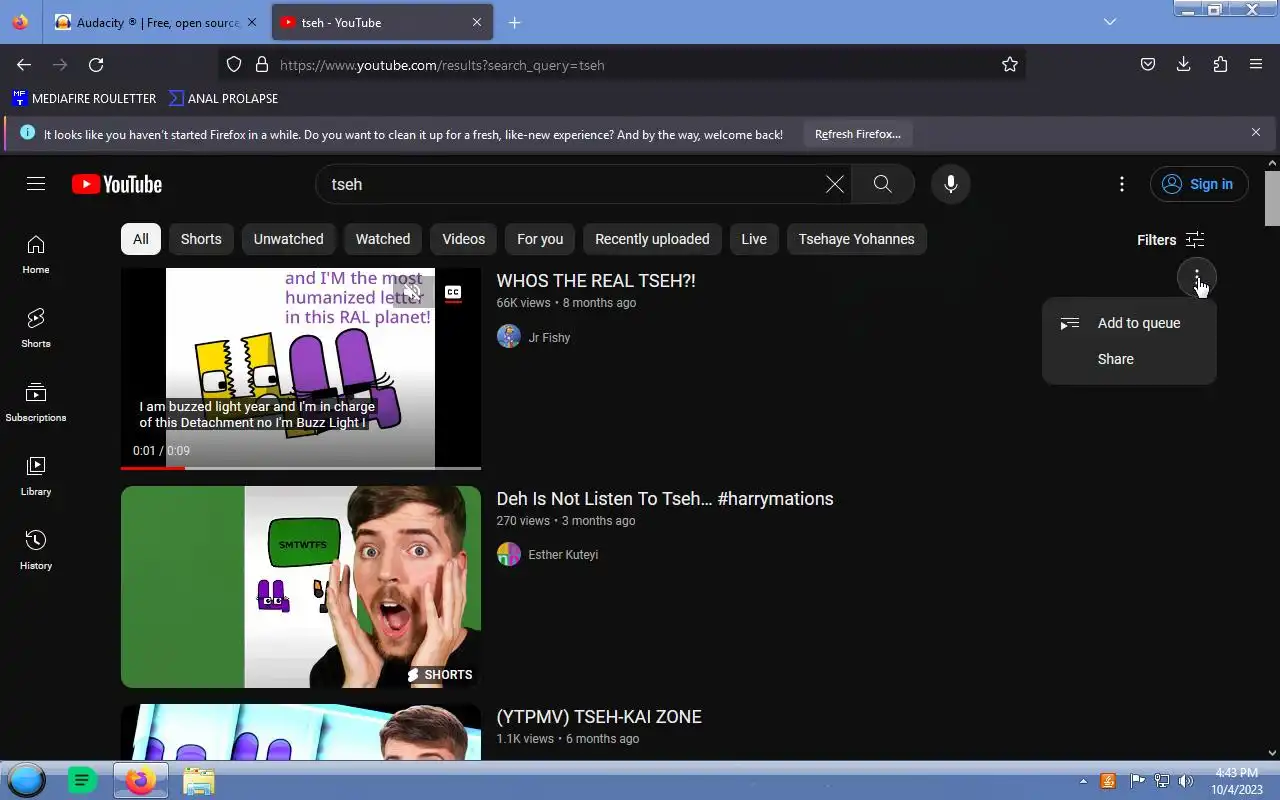Viewport: 1280px width, 800px height.
Task: Click the taskbar volume speaker icon
Action: click(x=1186, y=781)
